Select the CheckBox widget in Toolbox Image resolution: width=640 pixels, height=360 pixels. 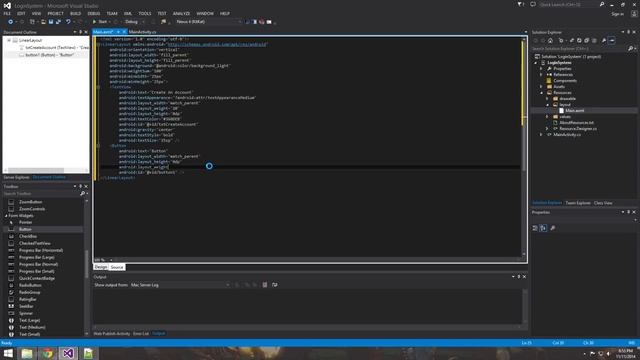(28, 236)
